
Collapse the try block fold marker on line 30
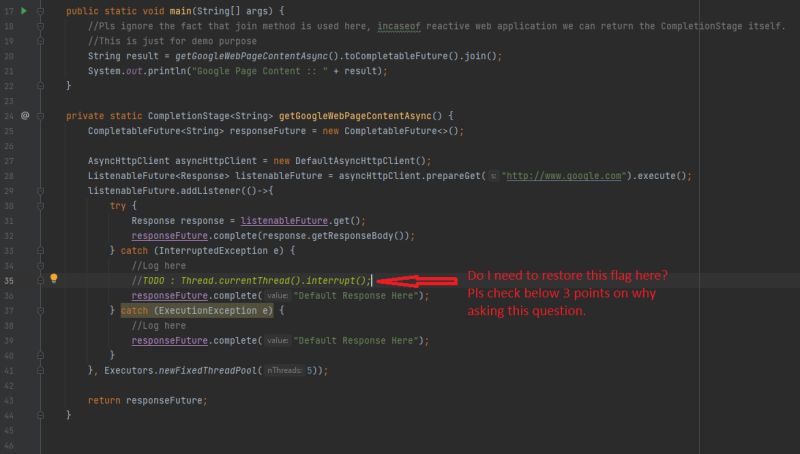40,206
